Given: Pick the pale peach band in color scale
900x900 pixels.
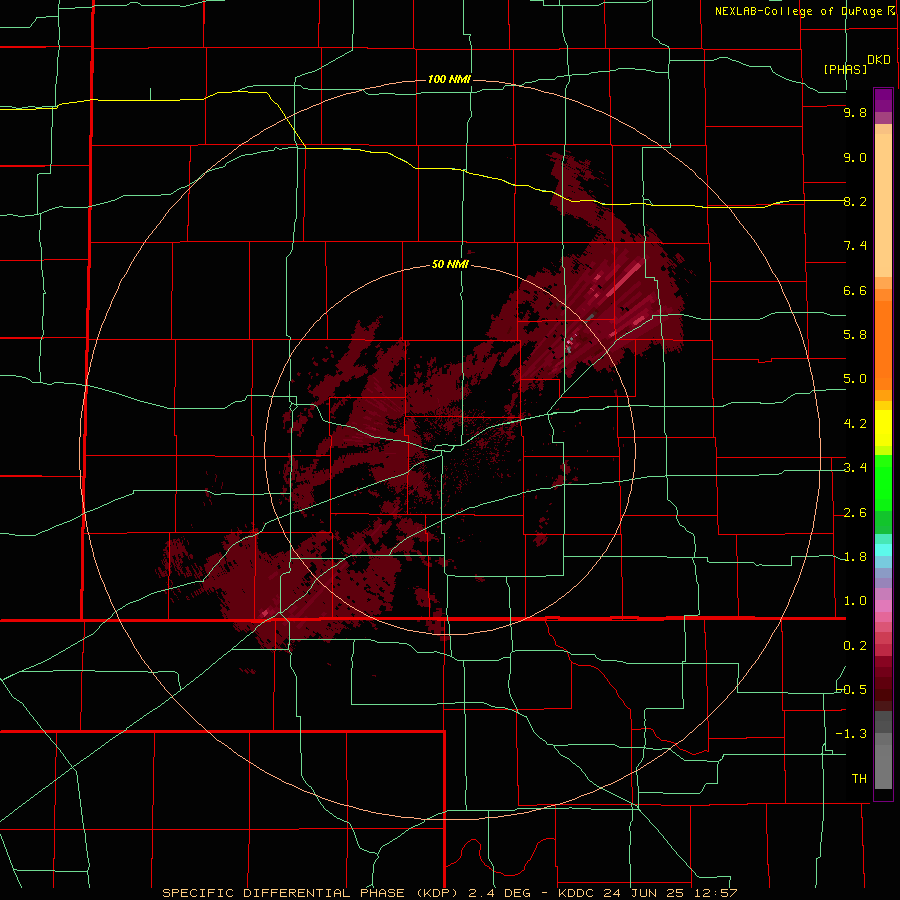Looking at the screenshot, I should 883,205.
